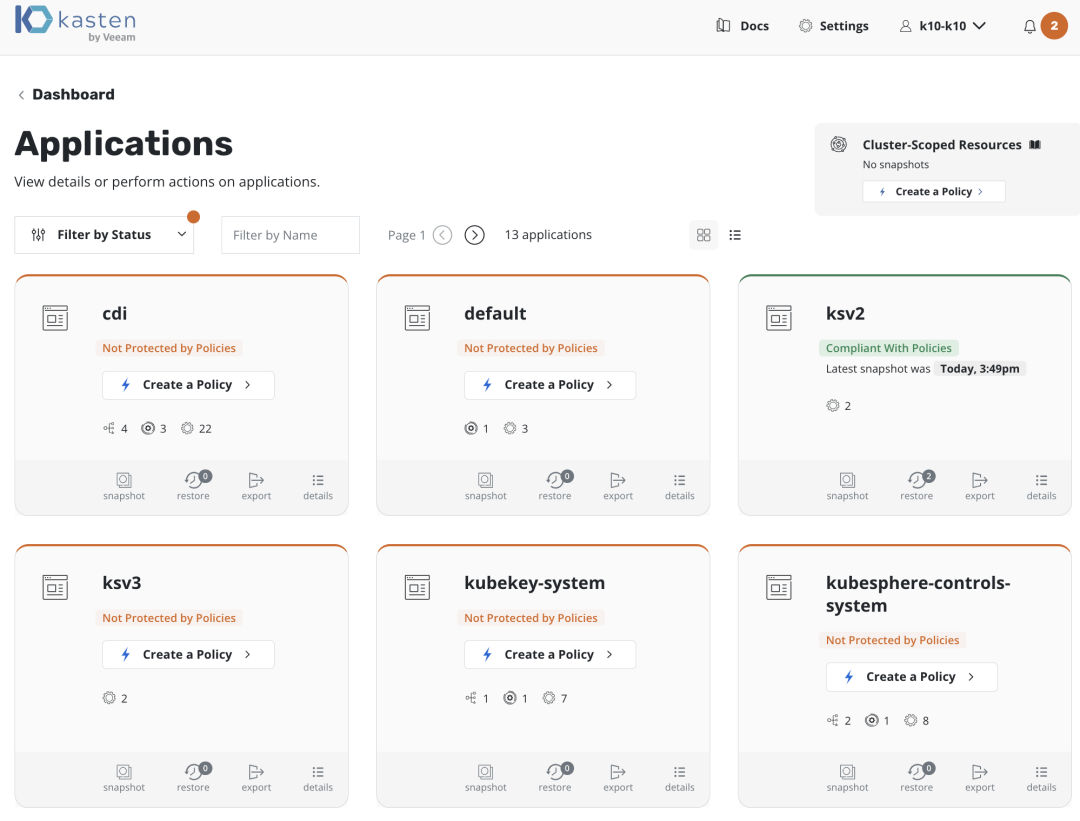1080x821 pixels.
Task: Click the Today, 3:49pm snapshot timestamp
Action: pos(979,369)
